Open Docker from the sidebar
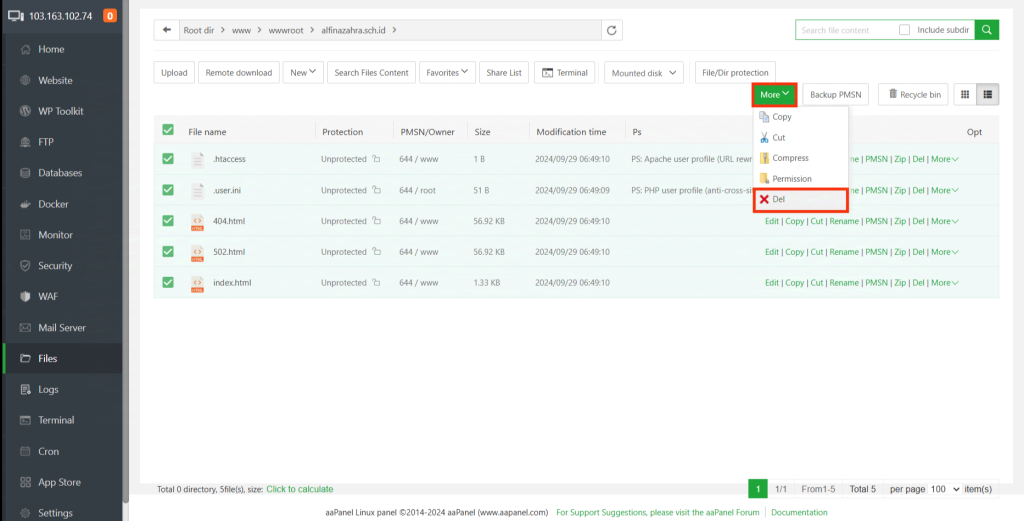This screenshot has width=1024, height=521. (x=54, y=204)
